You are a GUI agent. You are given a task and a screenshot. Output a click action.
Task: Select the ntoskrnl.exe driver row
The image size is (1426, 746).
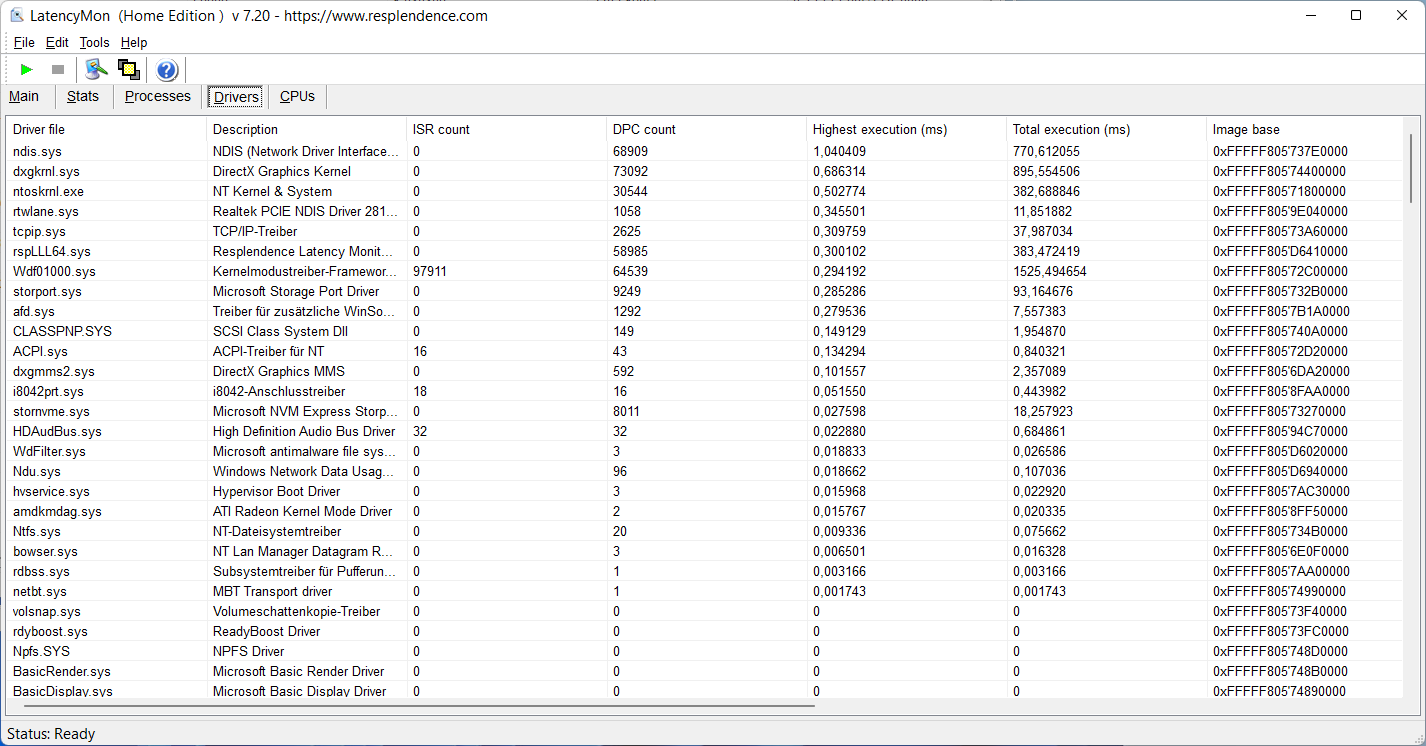pyautogui.click(x=705, y=191)
